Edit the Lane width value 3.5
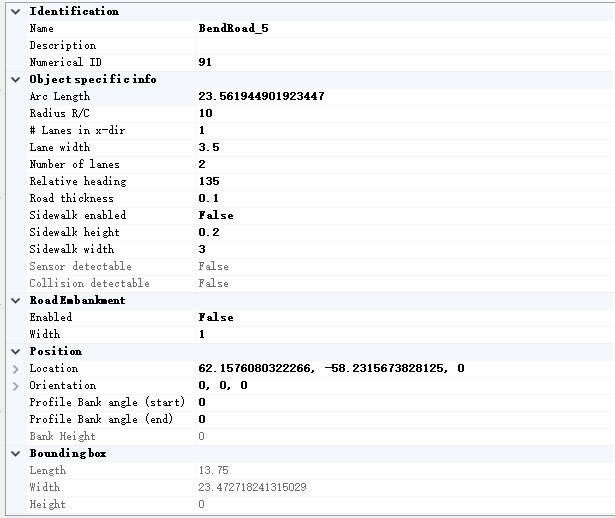 coord(208,147)
